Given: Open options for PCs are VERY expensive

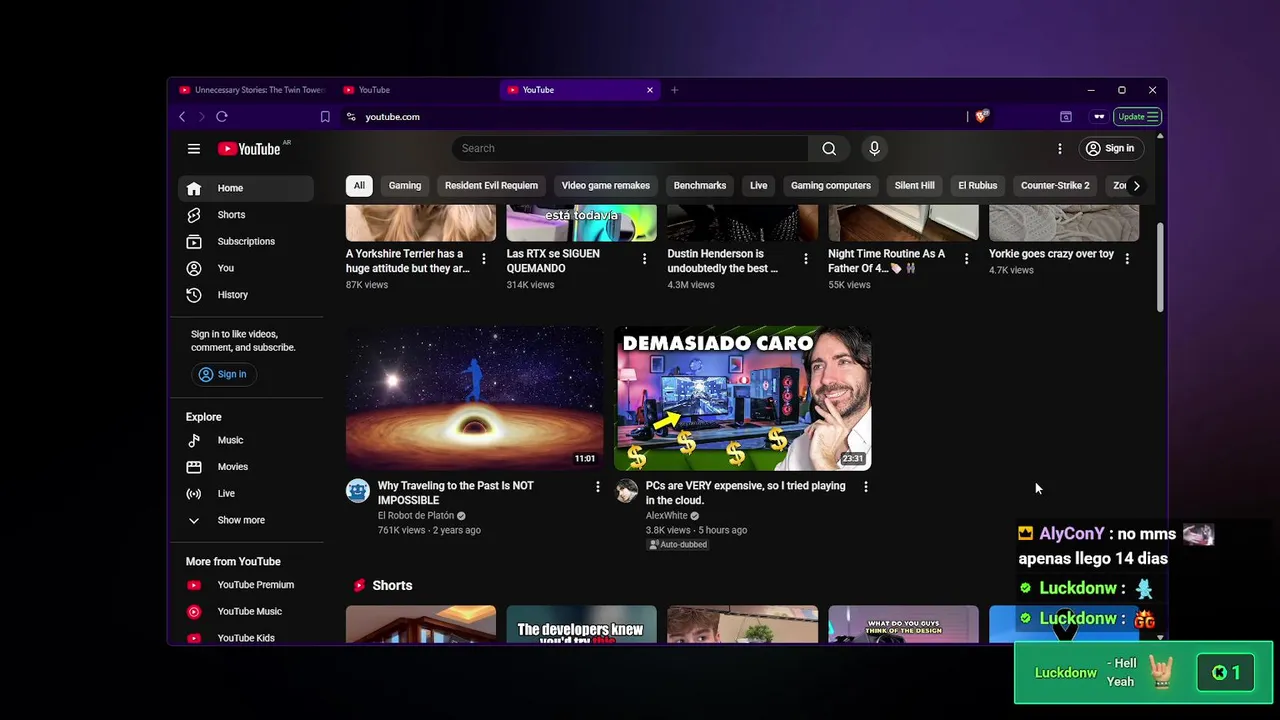Looking at the screenshot, I should pos(866,487).
